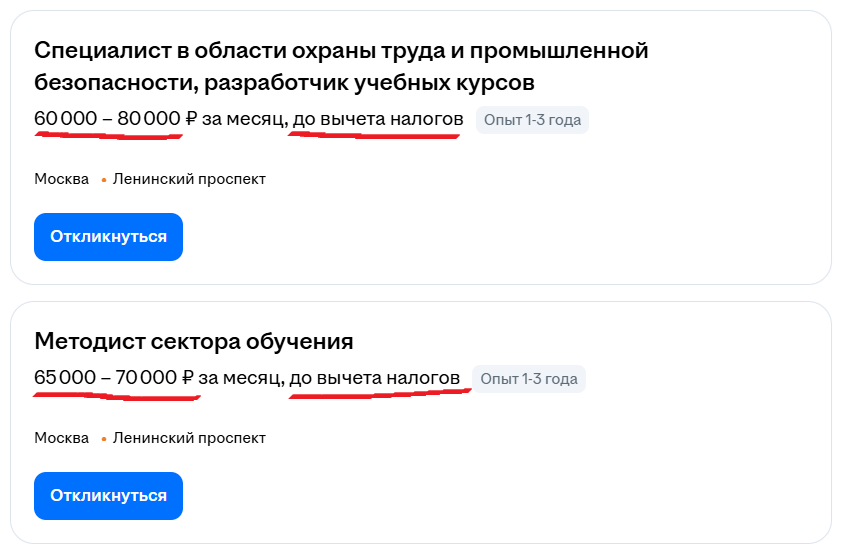The width and height of the screenshot is (842, 553).
Task: Click Москва in the Специалист vacancy card
Action: click(x=62, y=179)
